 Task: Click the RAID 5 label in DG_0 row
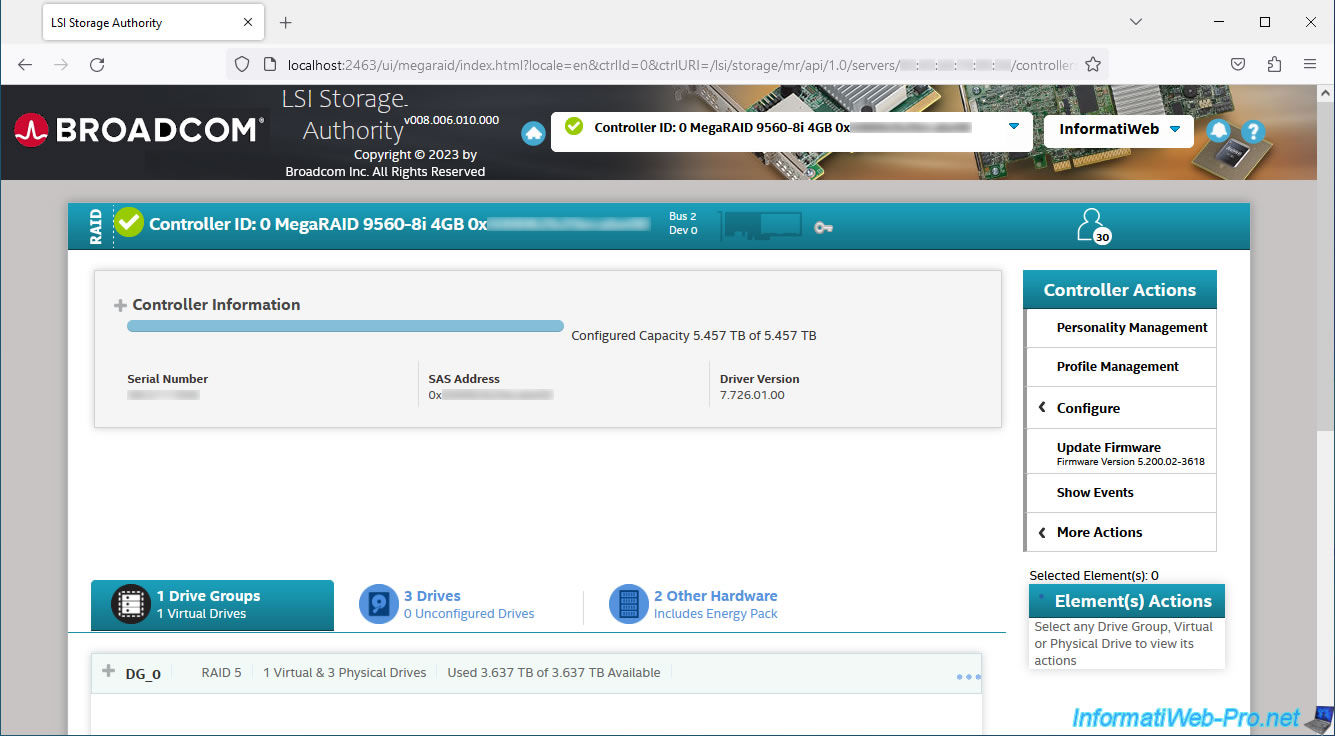(x=221, y=673)
